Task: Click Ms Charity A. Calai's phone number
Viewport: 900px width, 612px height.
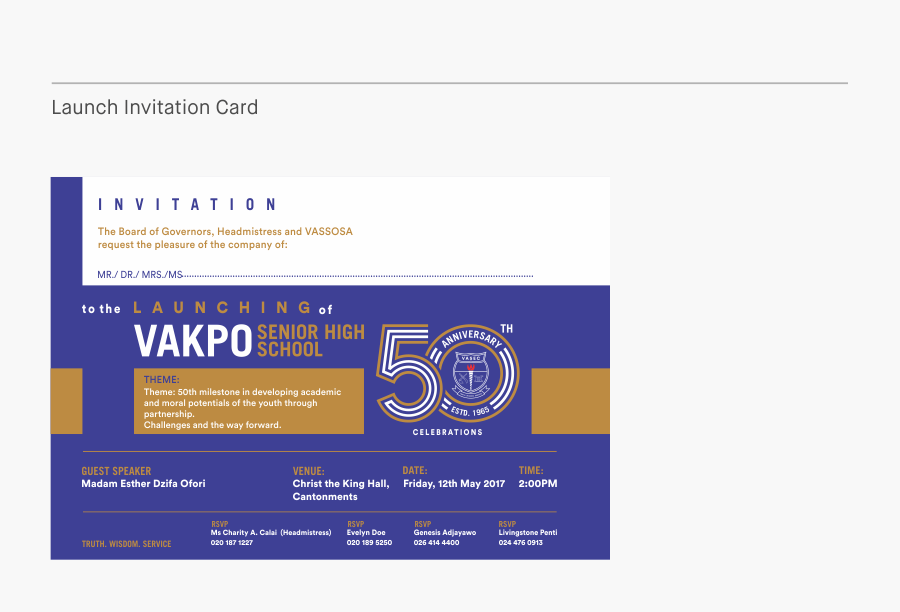Action: click(232, 543)
